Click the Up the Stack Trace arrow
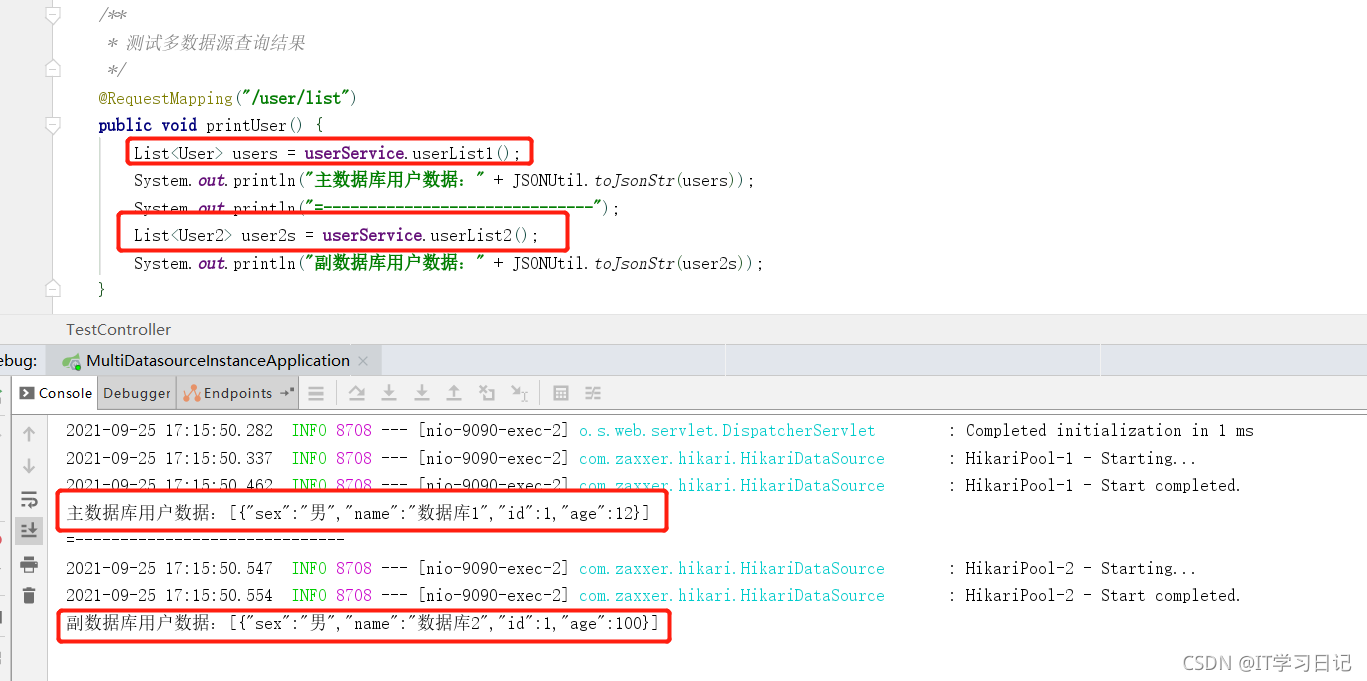The width and height of the screenshot is (1367, 681). pos(29,434)
